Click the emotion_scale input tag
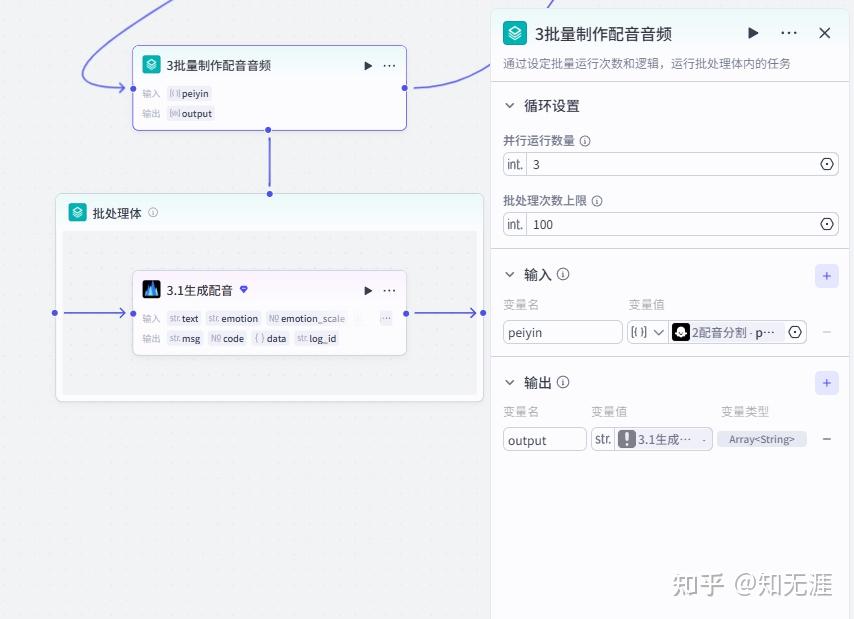Viewport: 854px width, 619px height. pyautogui.click(x=307, y=318)
